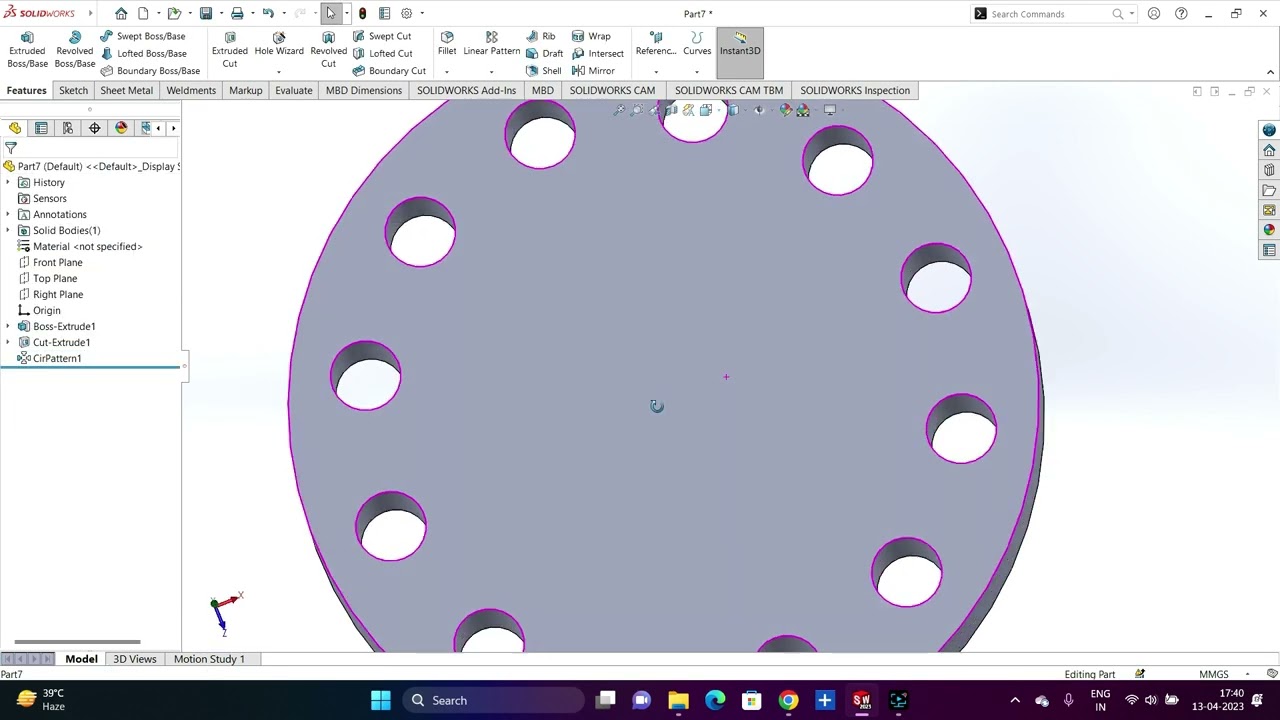Select the Right Plane tree item
This screenshot has height=720, width=1280.
[x=57, y=294]
